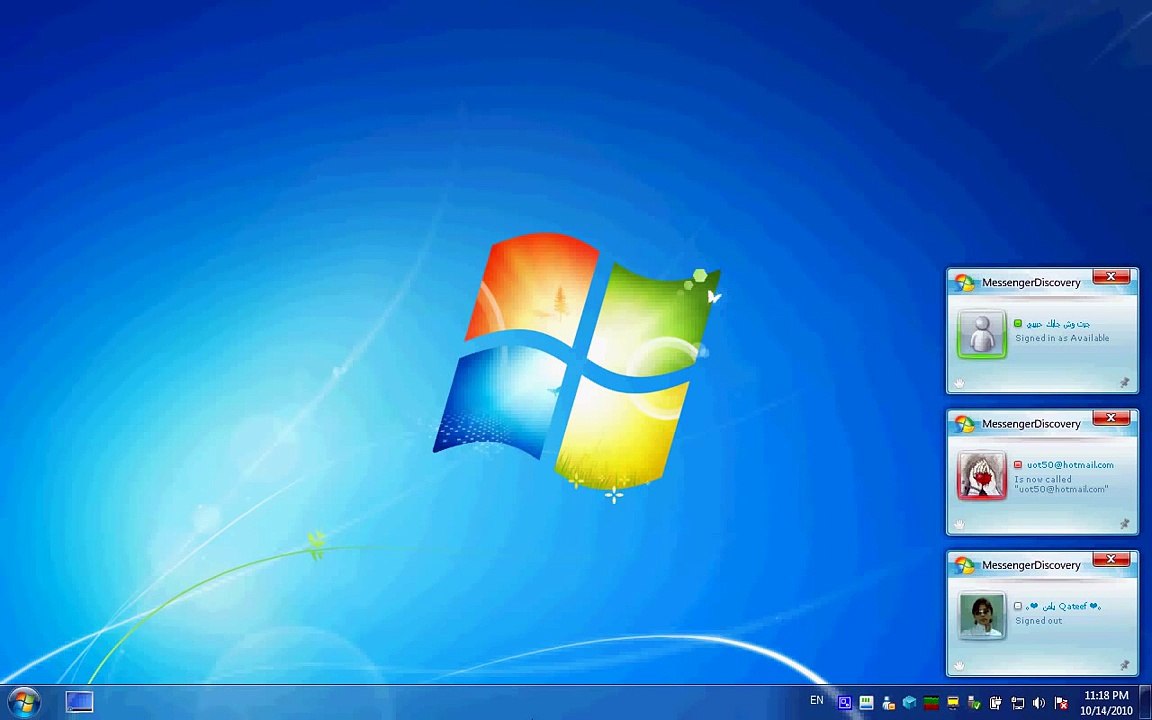
Task: Click the hand icon in the 'Signed out' popup
Action: [959, 665]
